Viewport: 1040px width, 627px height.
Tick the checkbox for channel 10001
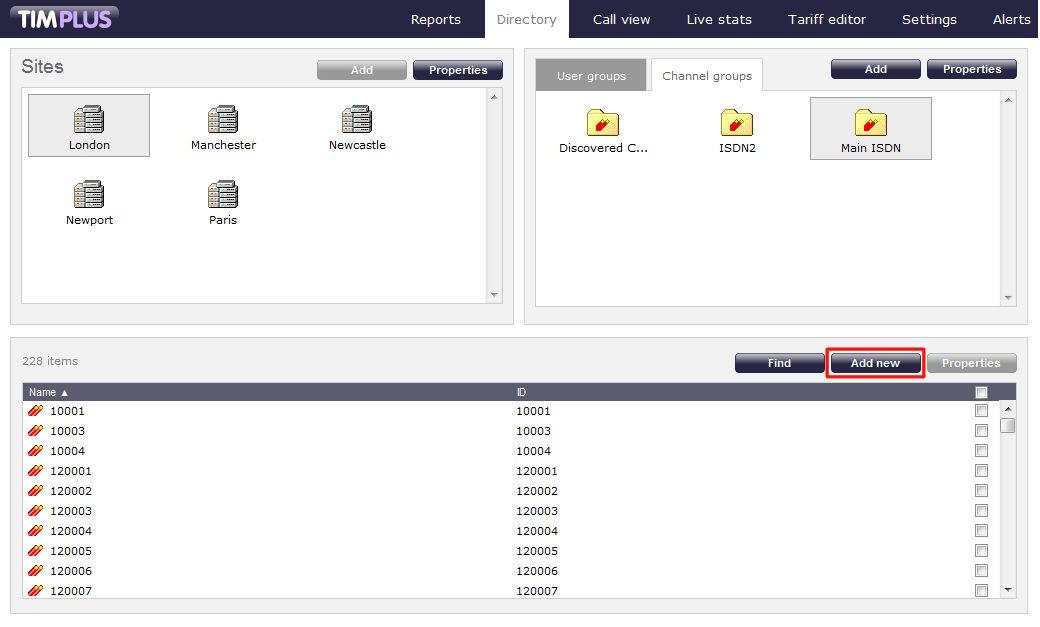click(981, 411)
